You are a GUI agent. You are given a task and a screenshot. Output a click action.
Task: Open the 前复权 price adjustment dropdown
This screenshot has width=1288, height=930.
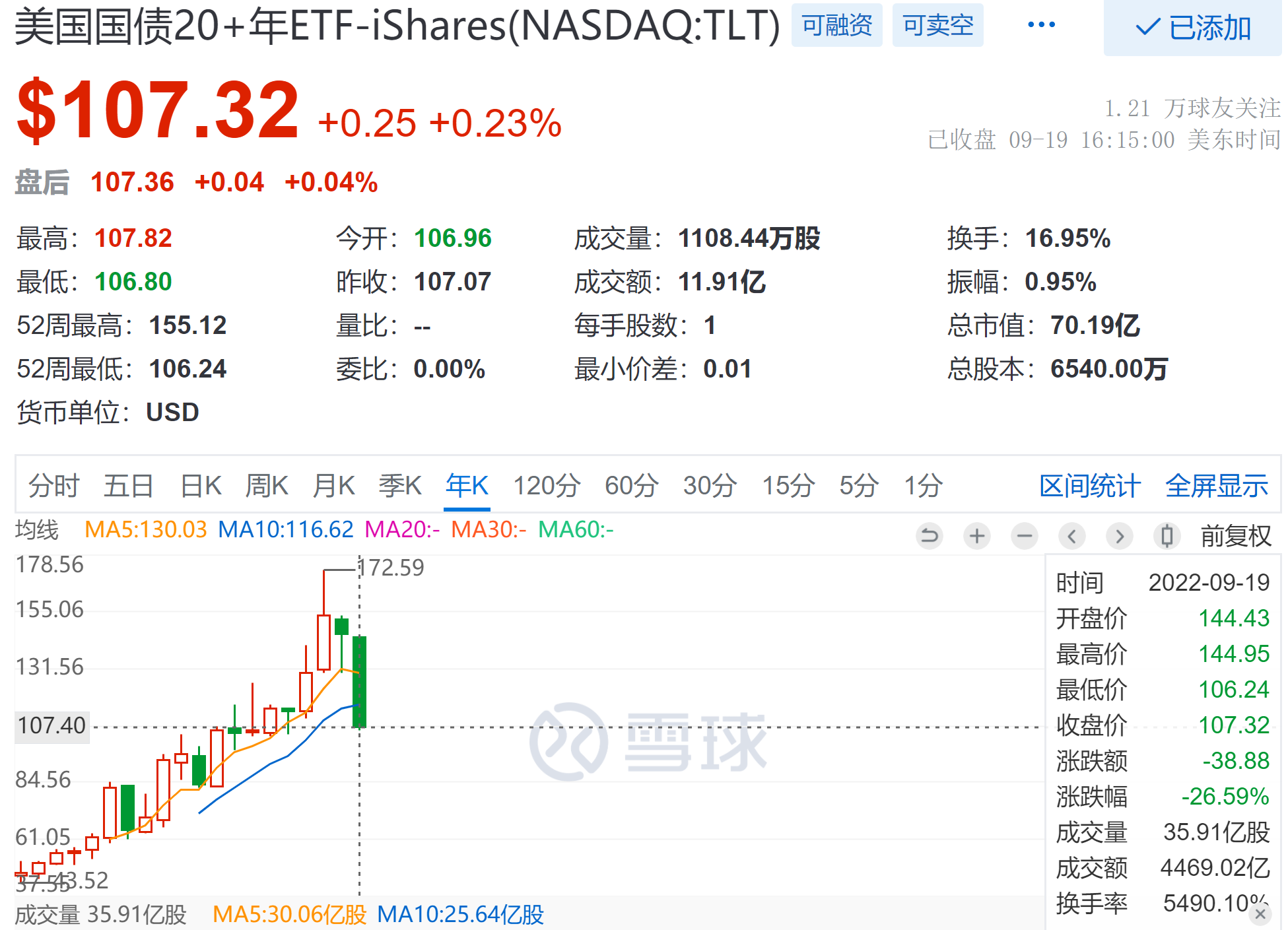[x=1235, y=536]
